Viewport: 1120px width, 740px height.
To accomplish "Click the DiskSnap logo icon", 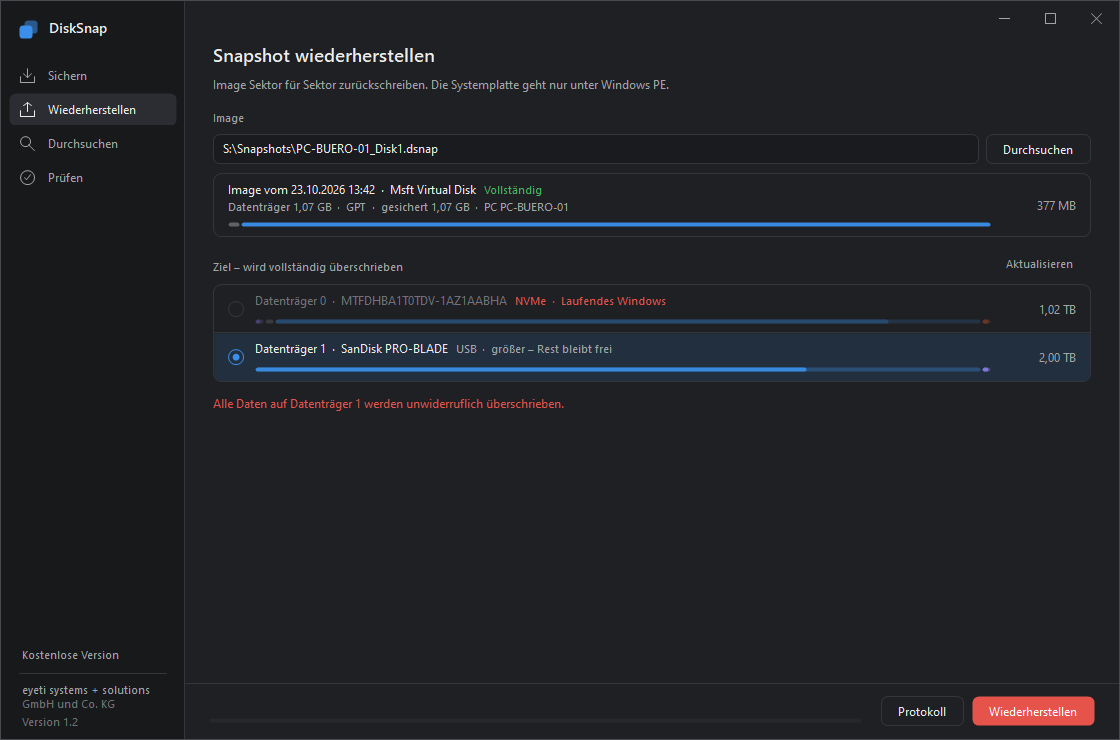I will 29,29.
